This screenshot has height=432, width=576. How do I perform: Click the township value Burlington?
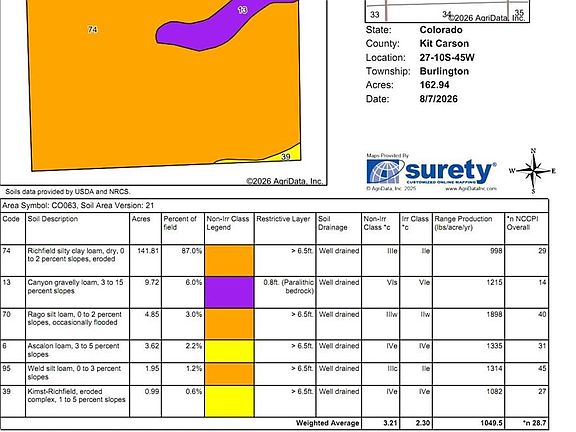[x=444, y=71]
